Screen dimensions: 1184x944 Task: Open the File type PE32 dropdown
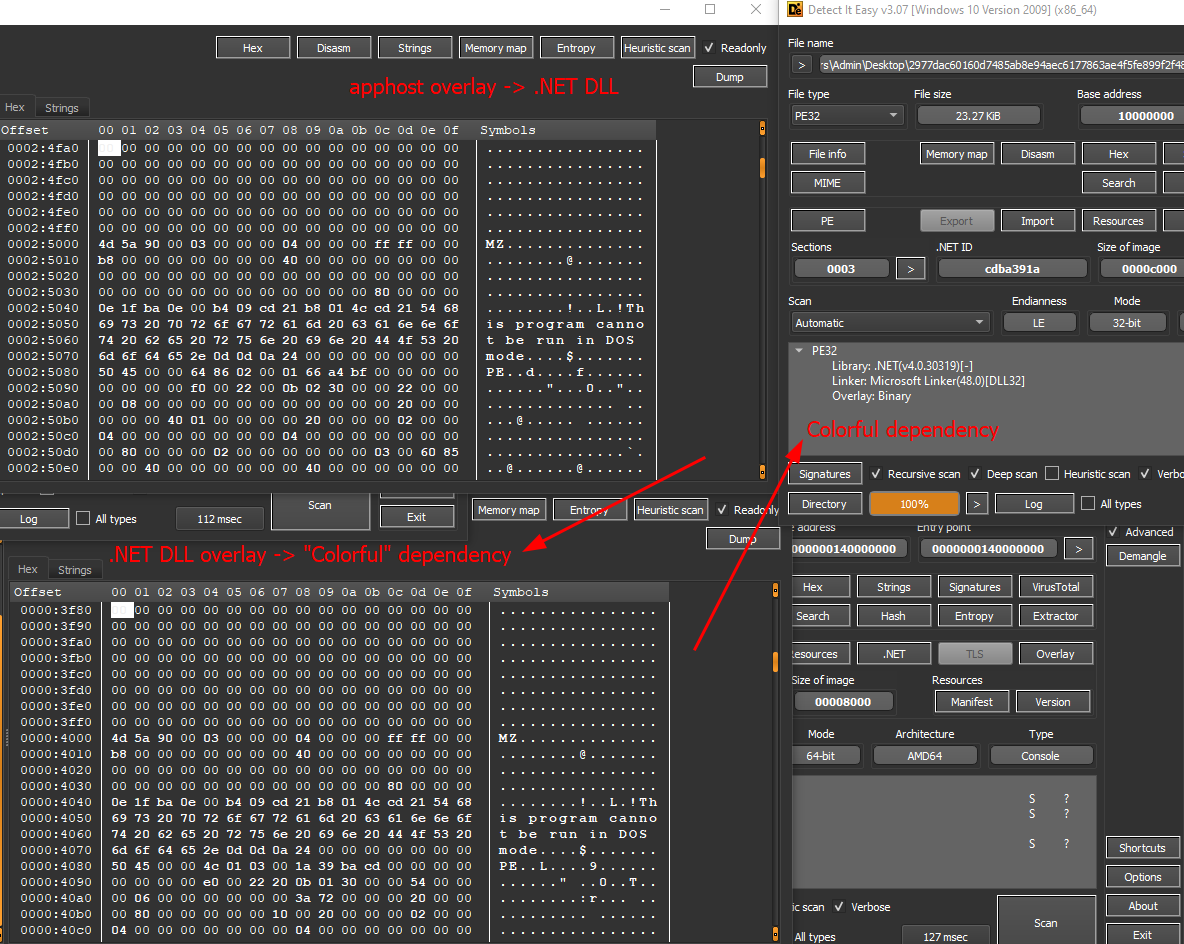tap(846, 116)
